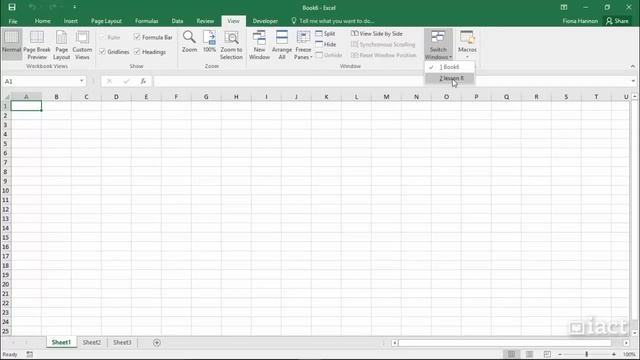Click the Page Layout status bar icon
The image size is (640, 360).
point(529,354)
